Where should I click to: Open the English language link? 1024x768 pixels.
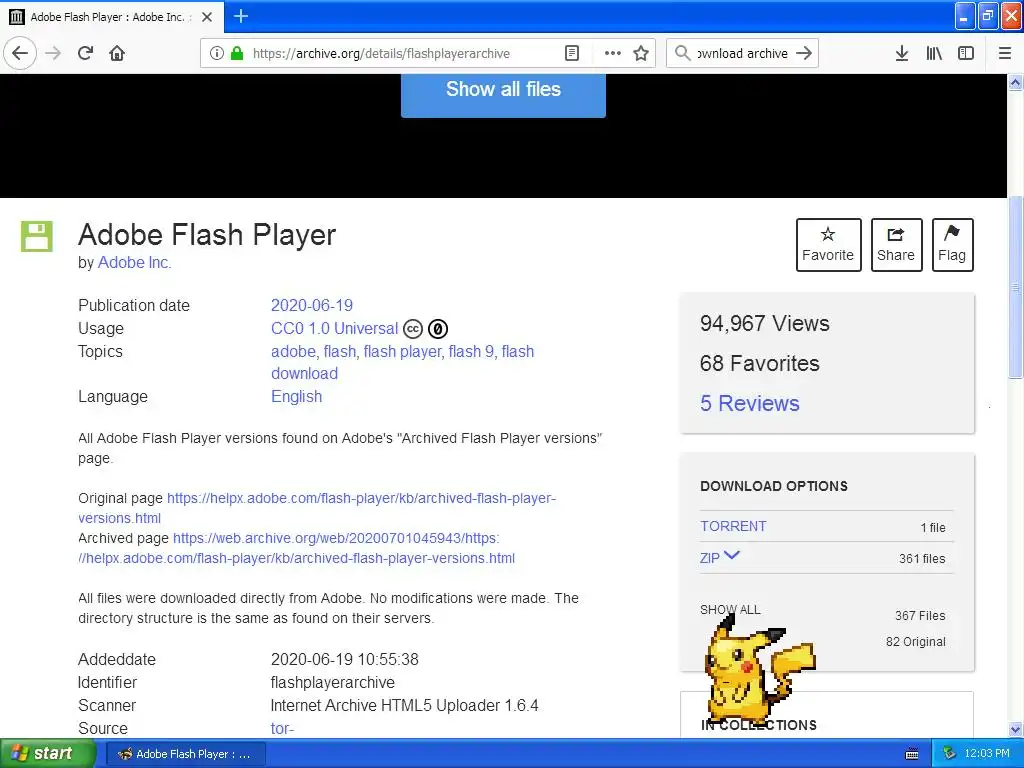click(x=296, y=396)
